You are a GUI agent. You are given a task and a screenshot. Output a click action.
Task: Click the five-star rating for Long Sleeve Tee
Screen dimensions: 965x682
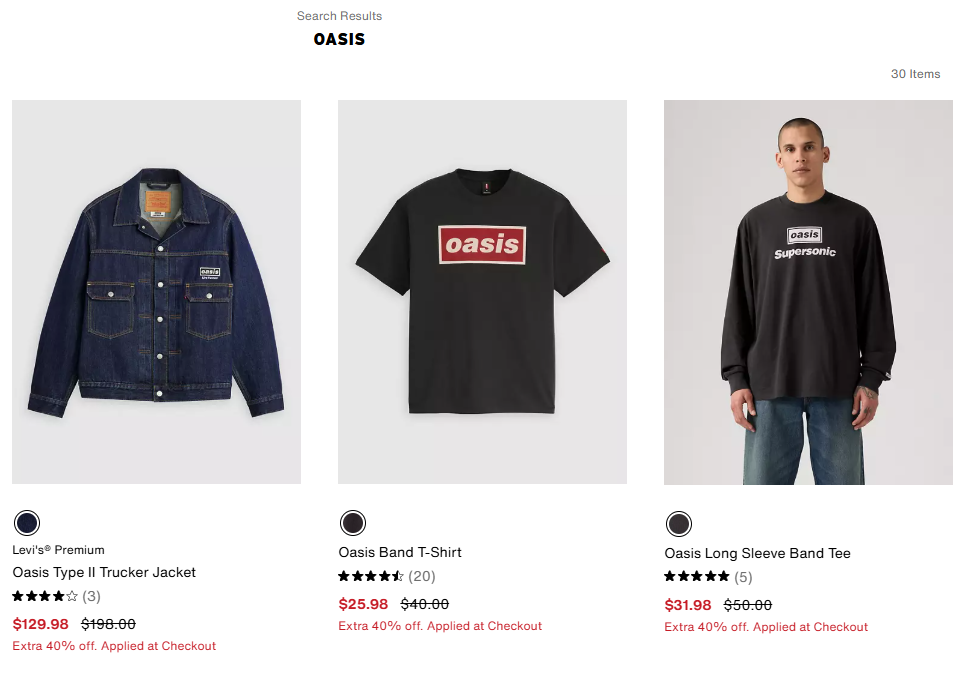[697, 577]
